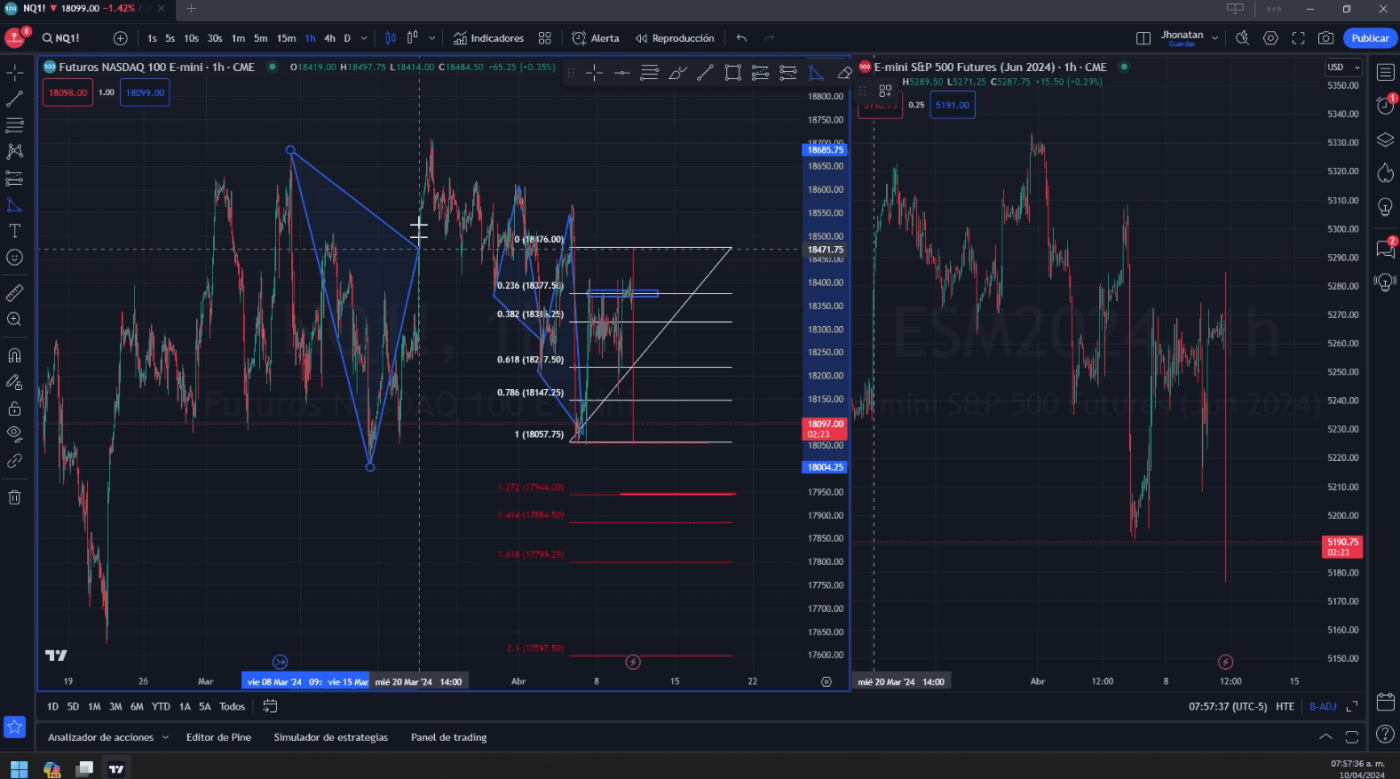Select the D timeframe
Image resolution: width=1400 pixels, height=779 pixels.
coord(347,38)
